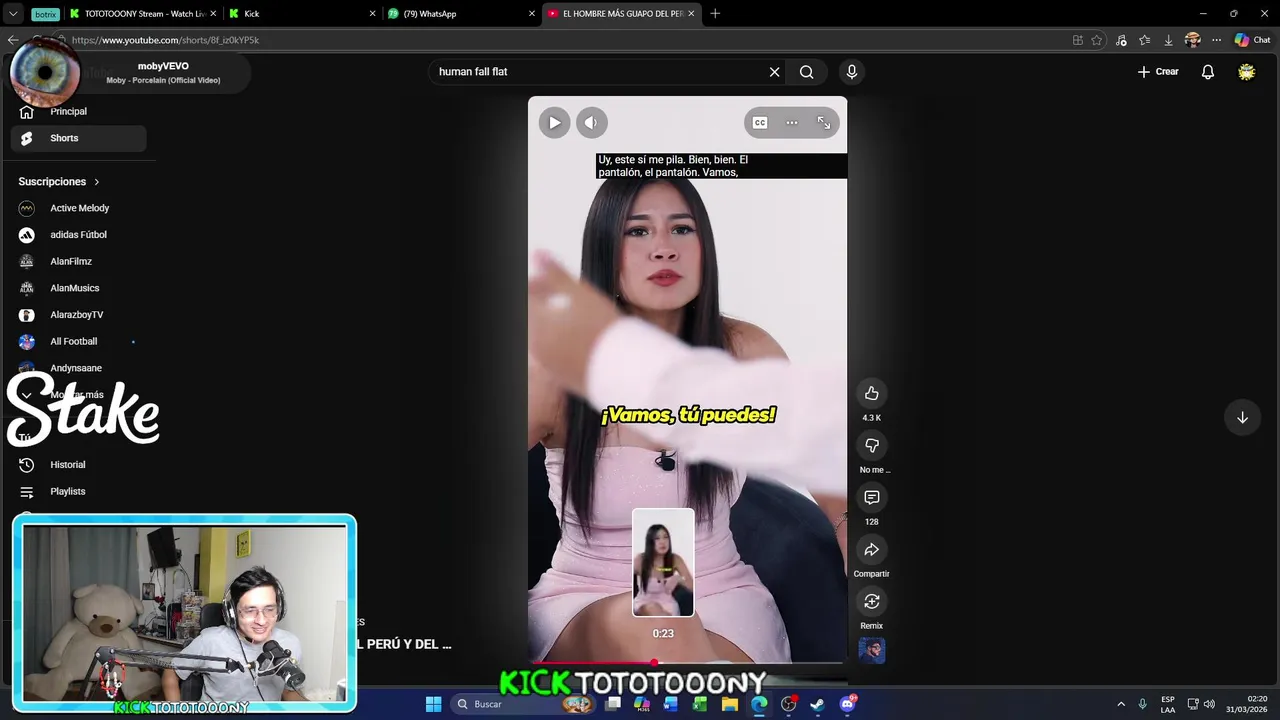Click the play button on the Short
1280x720 pixels.
pos(554,123)
